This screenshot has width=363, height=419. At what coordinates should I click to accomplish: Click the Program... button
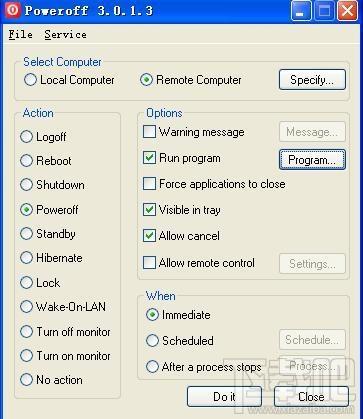tap(312, 160)
